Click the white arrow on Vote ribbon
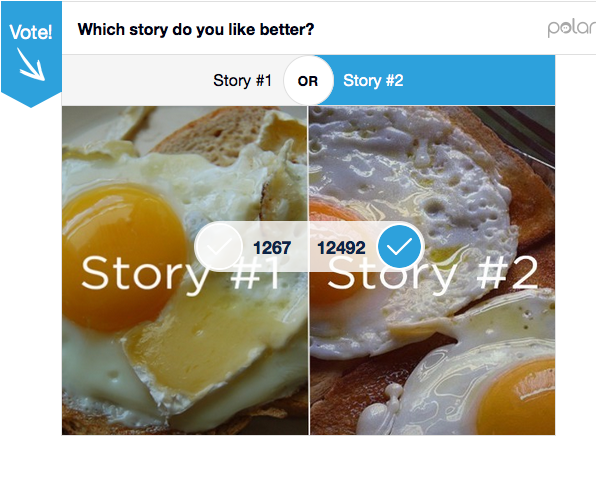 [31, 65]
